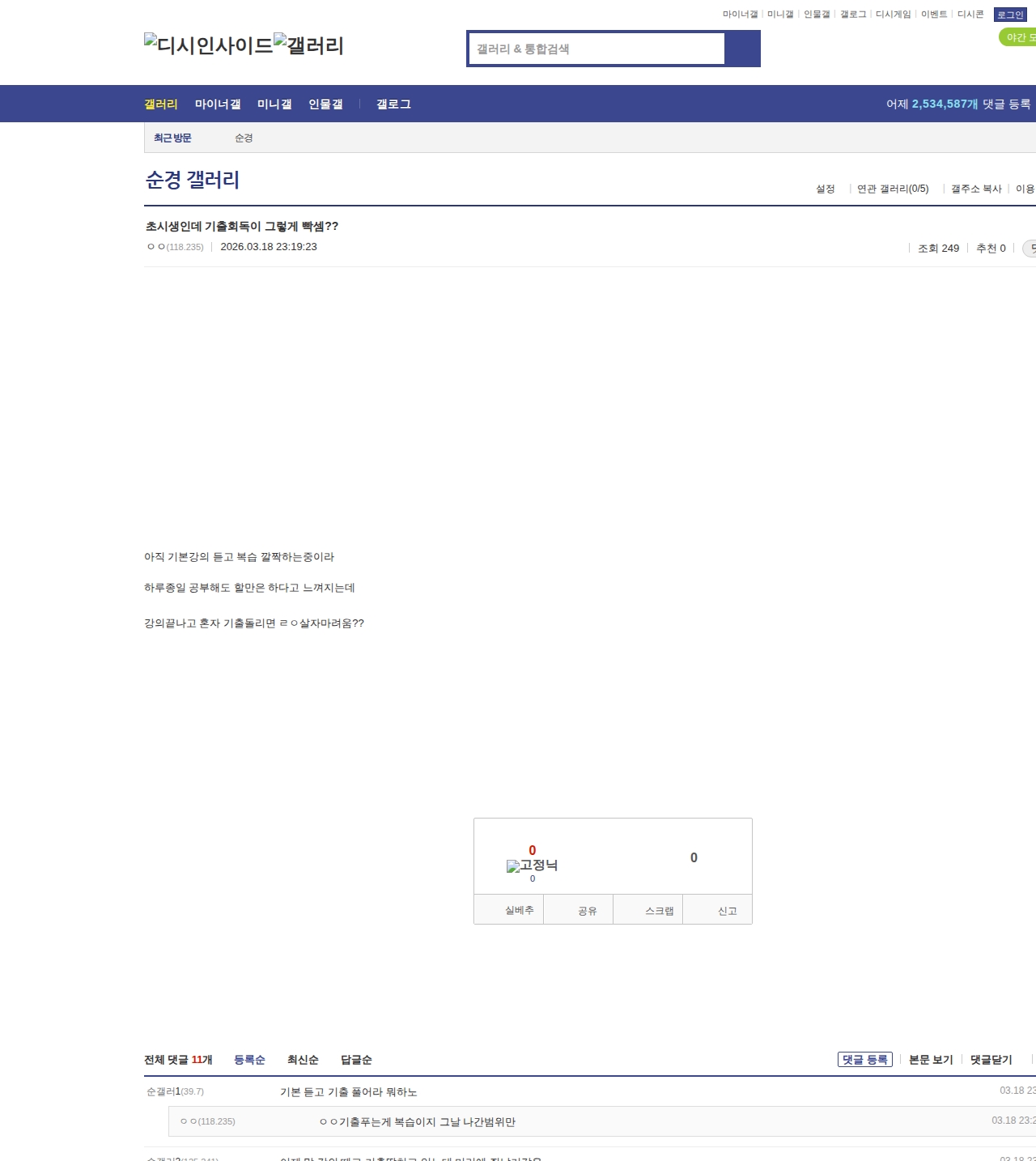Toggle 야간 모드 night mode button
This screenshot has width=1036, height=1161.
1018,37
